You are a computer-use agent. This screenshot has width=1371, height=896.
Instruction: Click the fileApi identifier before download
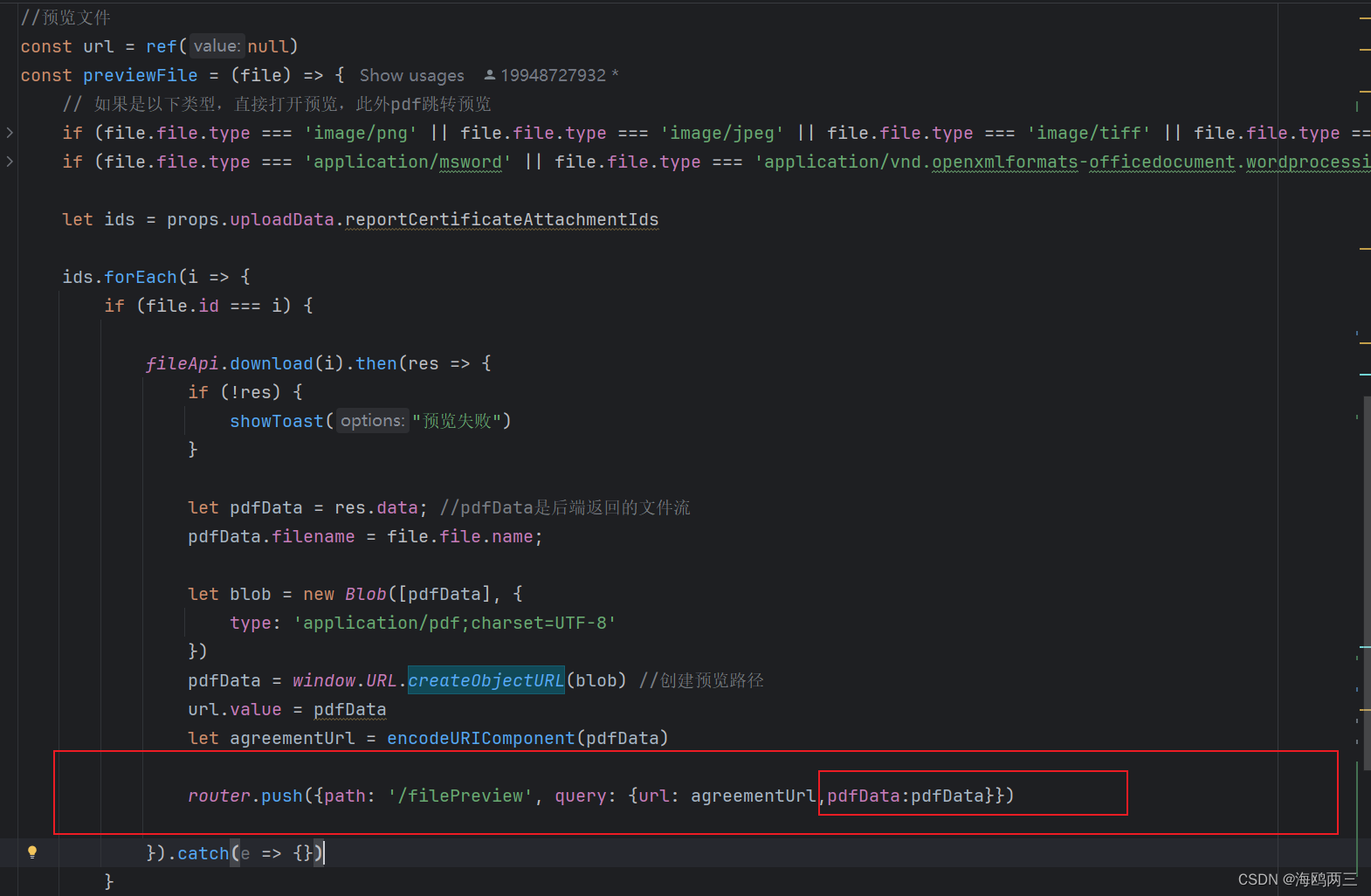point(182,363)
